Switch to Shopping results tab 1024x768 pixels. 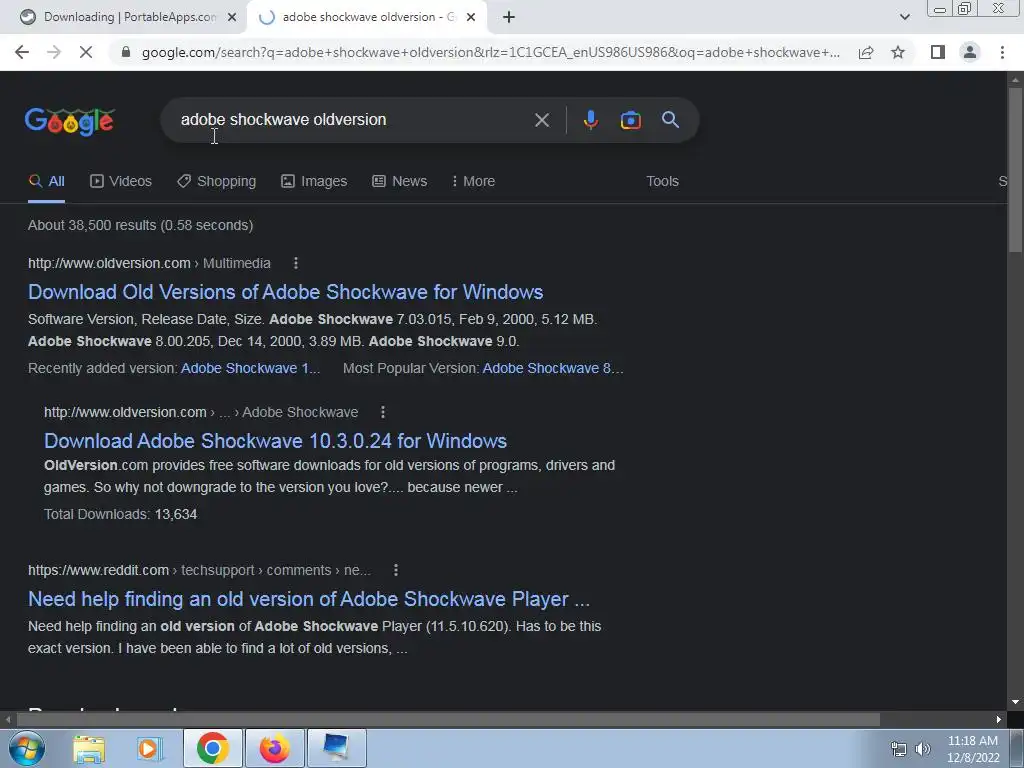point(217,182)
